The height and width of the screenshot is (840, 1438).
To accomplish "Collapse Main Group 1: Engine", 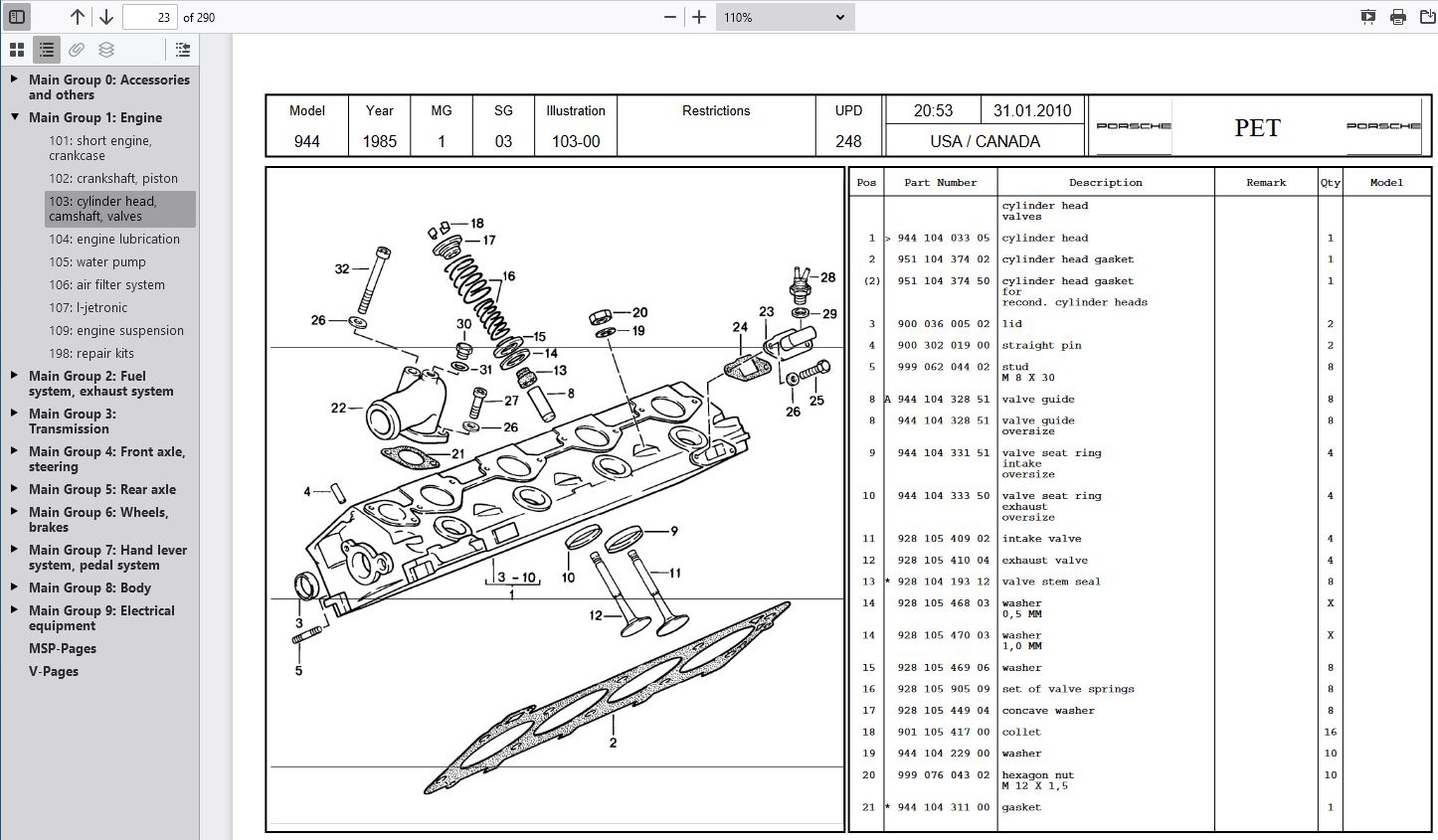I will (x=14, y=117).
